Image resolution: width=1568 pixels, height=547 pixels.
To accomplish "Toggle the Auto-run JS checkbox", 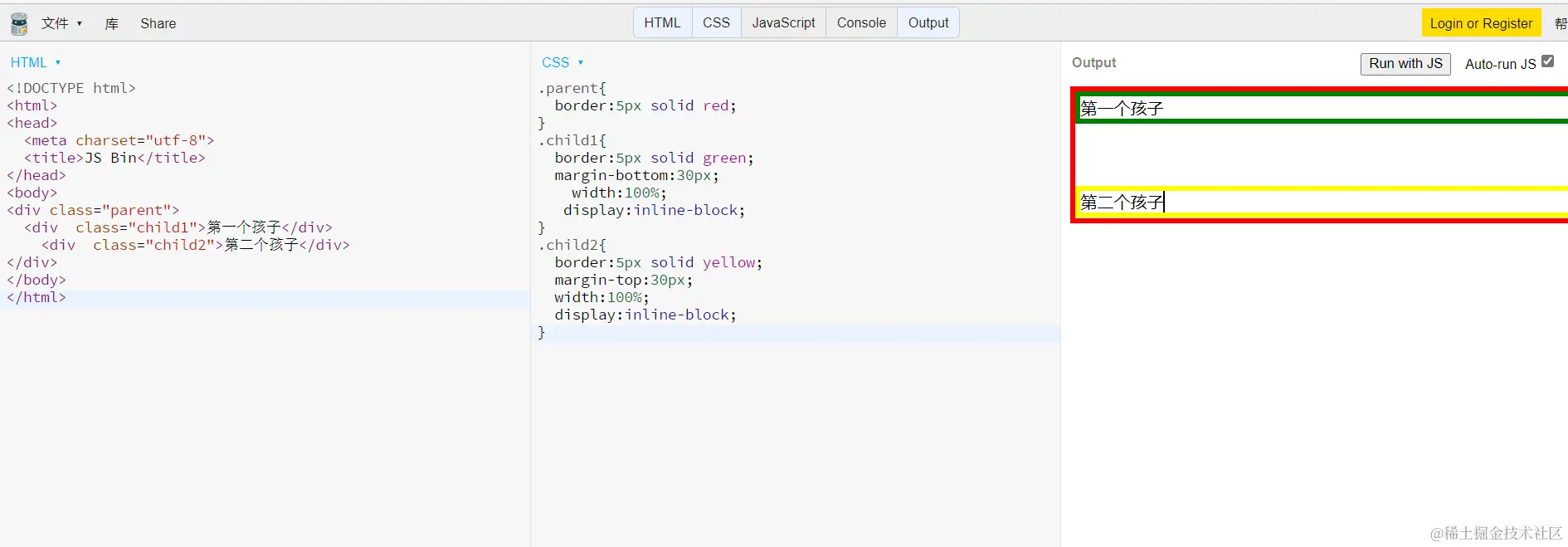I will 1547,61.
